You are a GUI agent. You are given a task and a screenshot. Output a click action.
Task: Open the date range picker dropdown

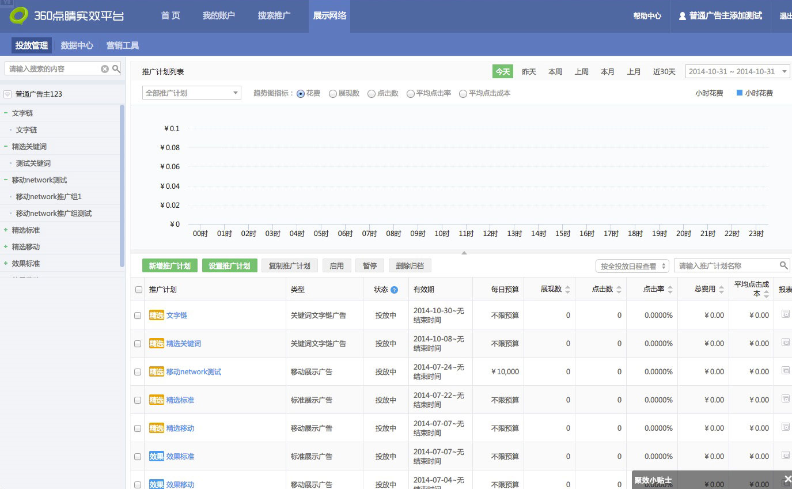click(x=736, y=72)
